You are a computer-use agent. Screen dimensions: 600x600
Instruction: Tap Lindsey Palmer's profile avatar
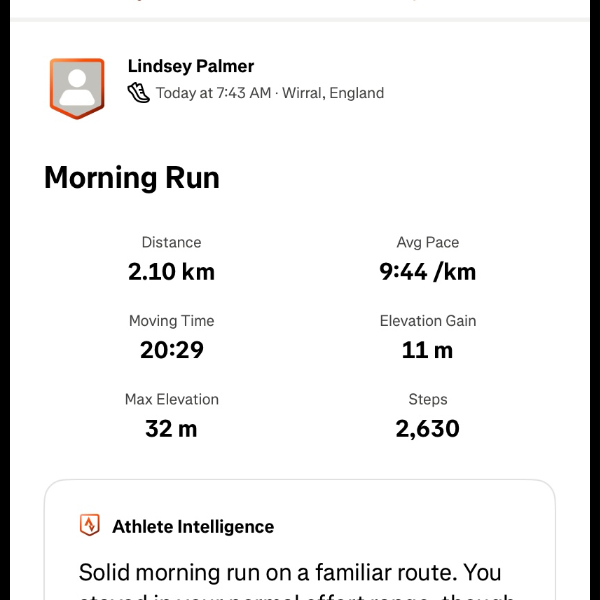click(77, 88)
